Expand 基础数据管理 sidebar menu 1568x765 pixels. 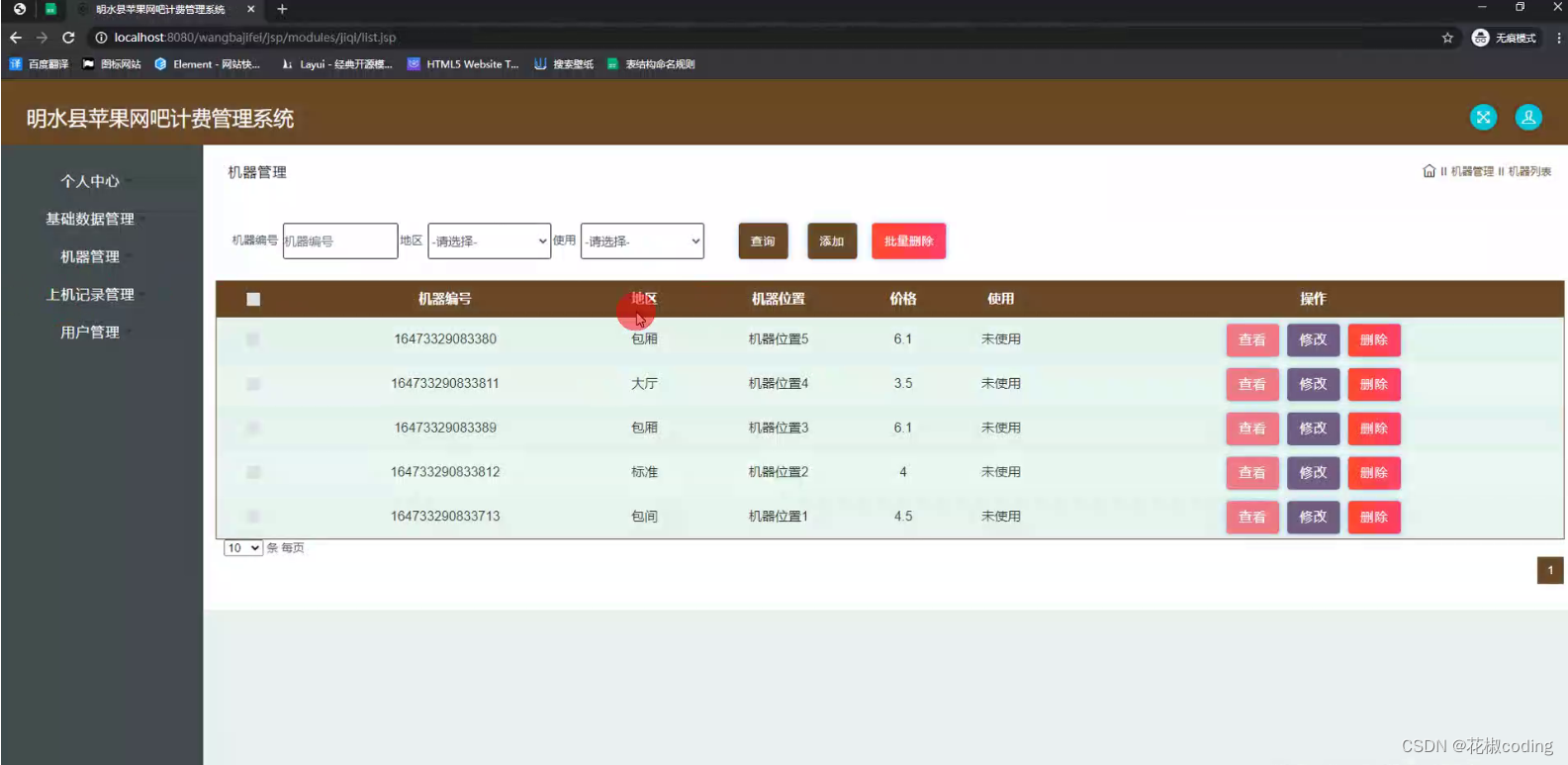click(90, 219)
